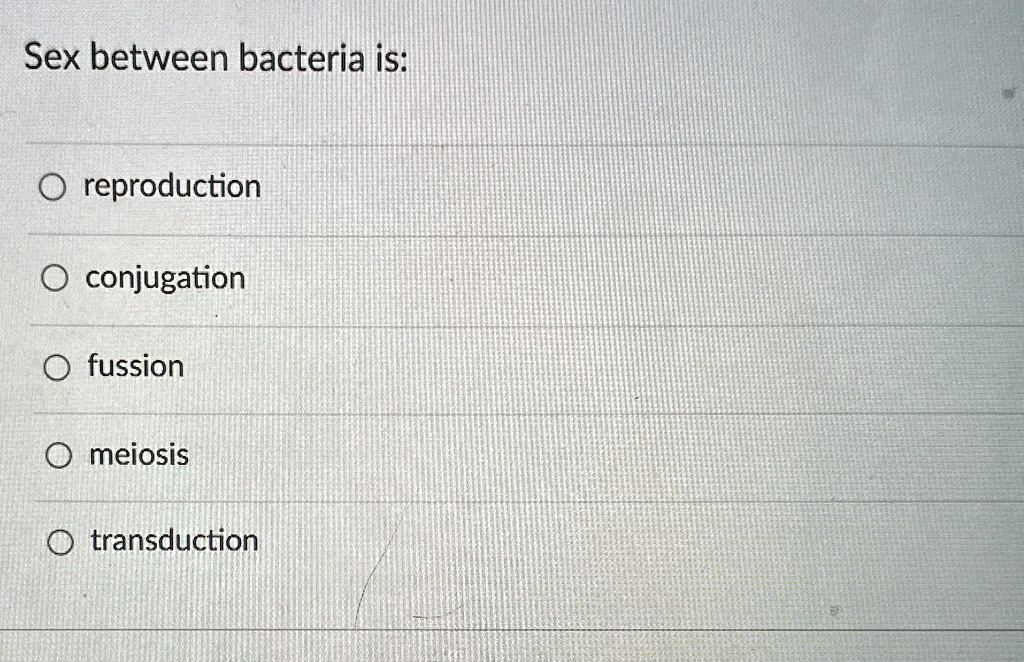Select the radio button beside reproduction

(53, 187)
